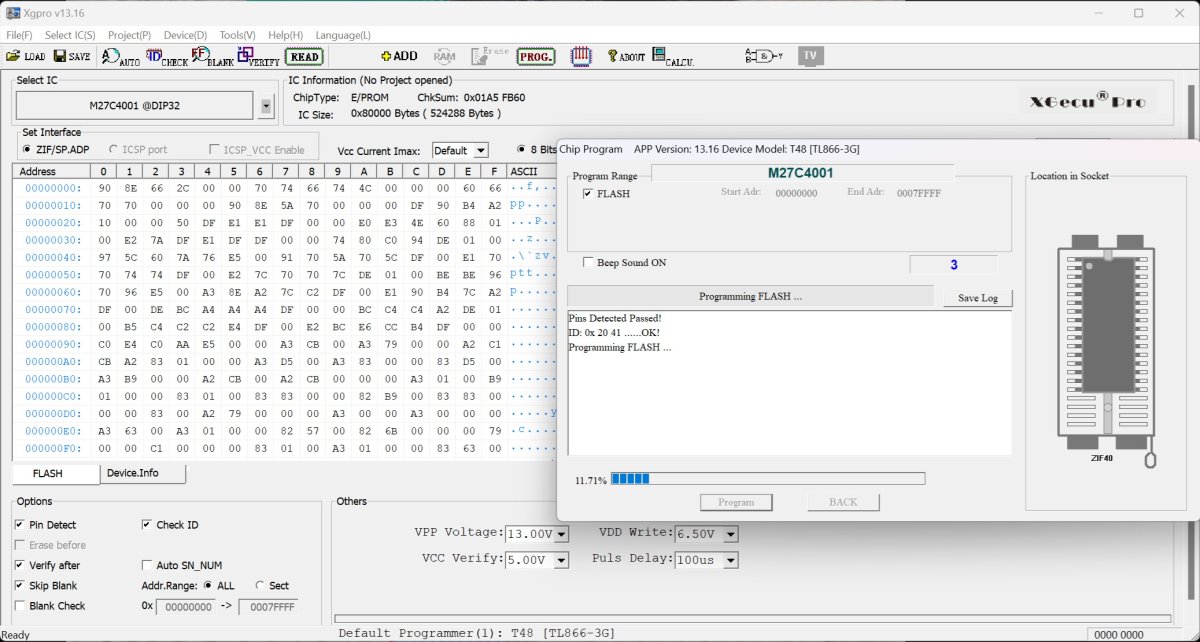1200x642 pixels.
Task: Click the M27C4001 @DIP32 chip selection button
Action: [x=135, y=106]
